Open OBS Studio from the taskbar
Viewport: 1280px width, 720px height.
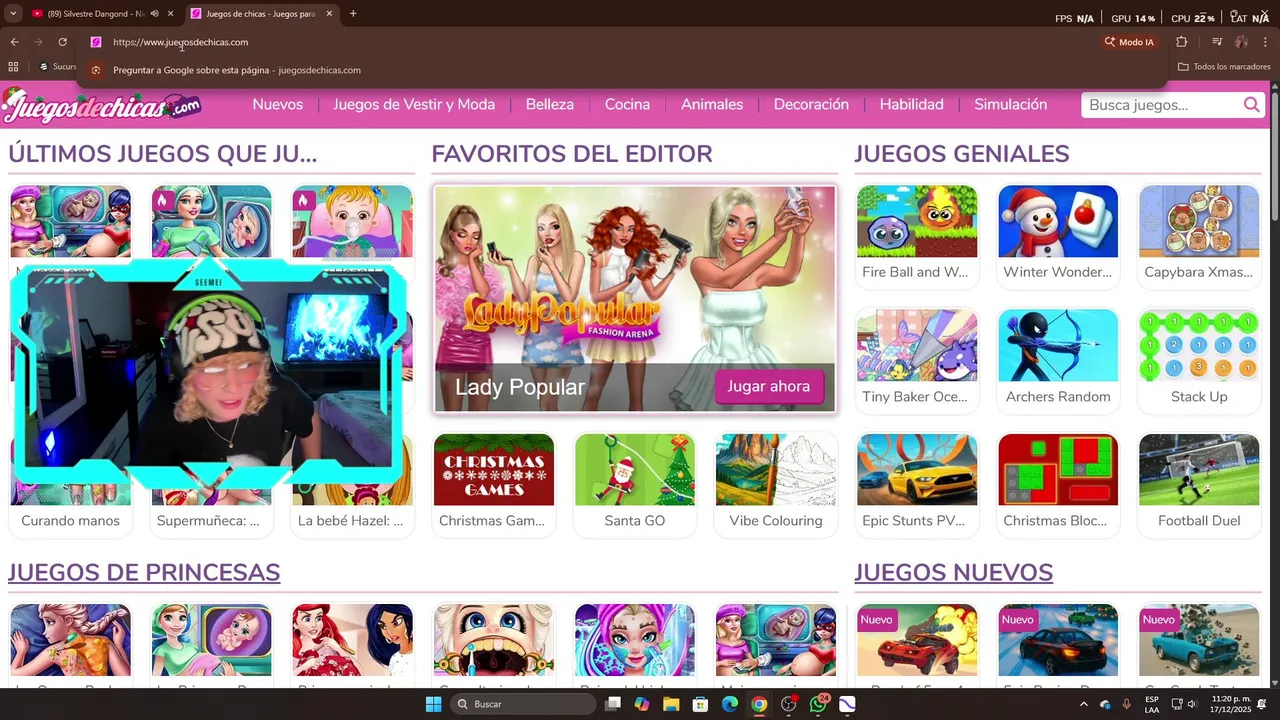(789, 704)
